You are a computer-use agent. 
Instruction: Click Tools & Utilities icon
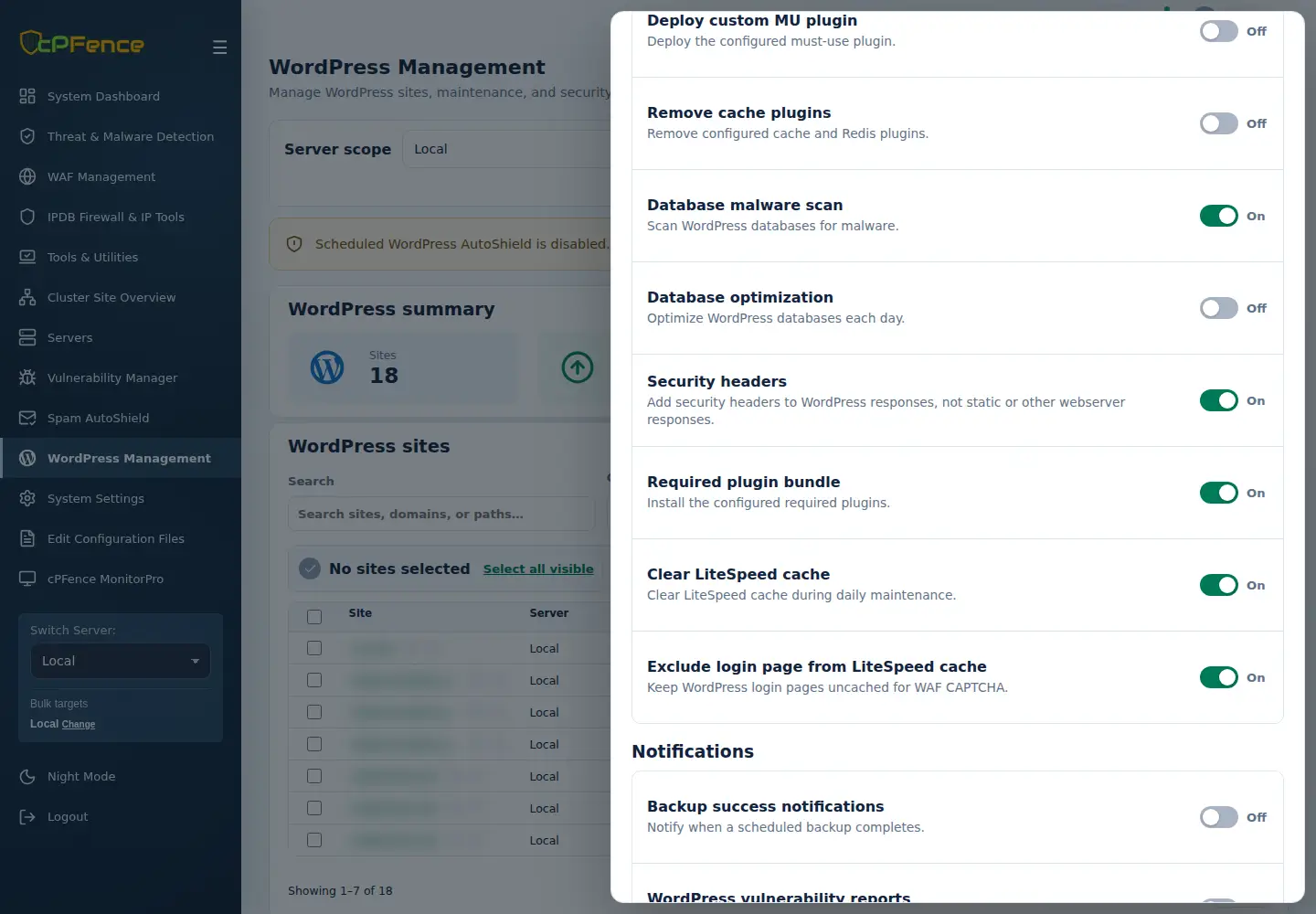pyautogui.click(x=27, y=257)
